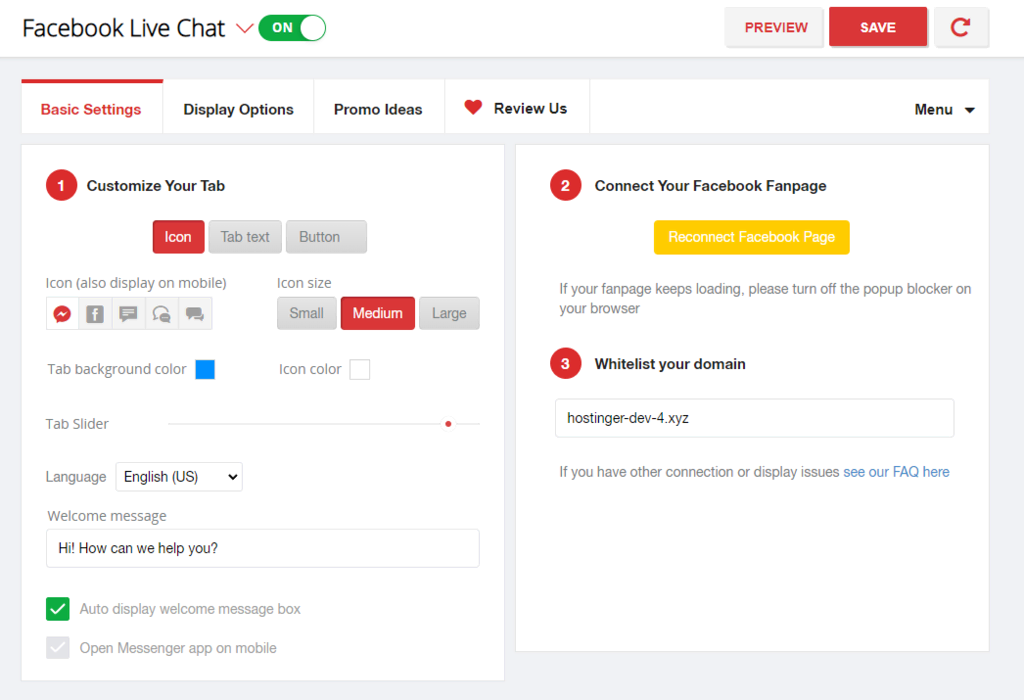Open the 'see our FAQ here' link
Viewport: 1024px width, 700px height.
coord(896,472)
